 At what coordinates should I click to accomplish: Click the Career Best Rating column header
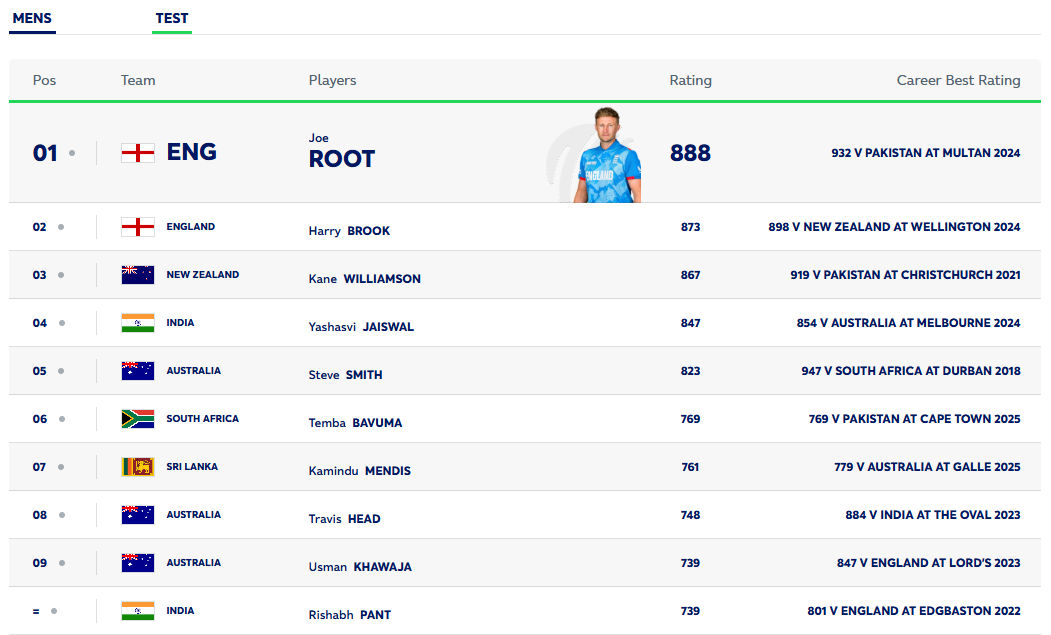[x=958, y=80]
